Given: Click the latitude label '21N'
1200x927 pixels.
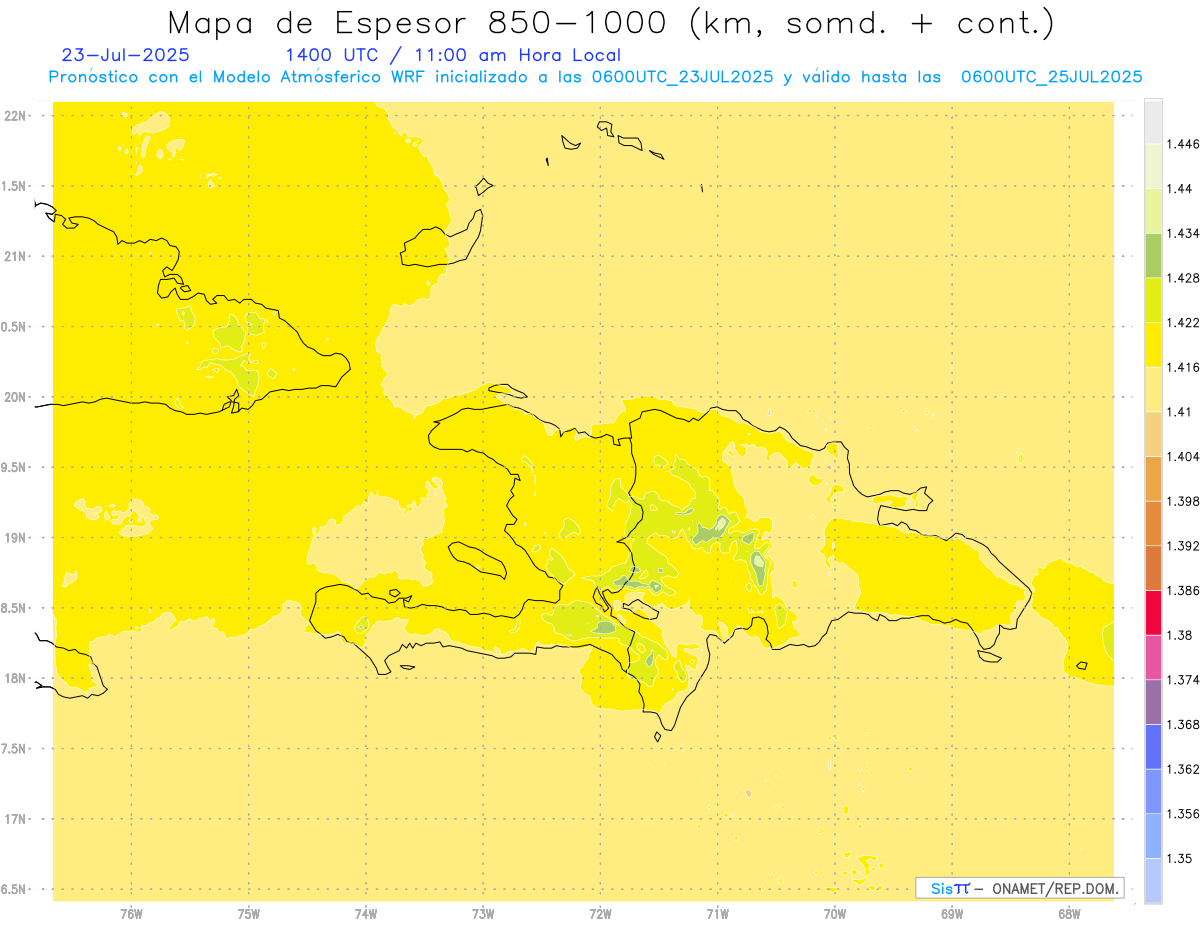Looking at the screenshot, I should pos(15,257).
